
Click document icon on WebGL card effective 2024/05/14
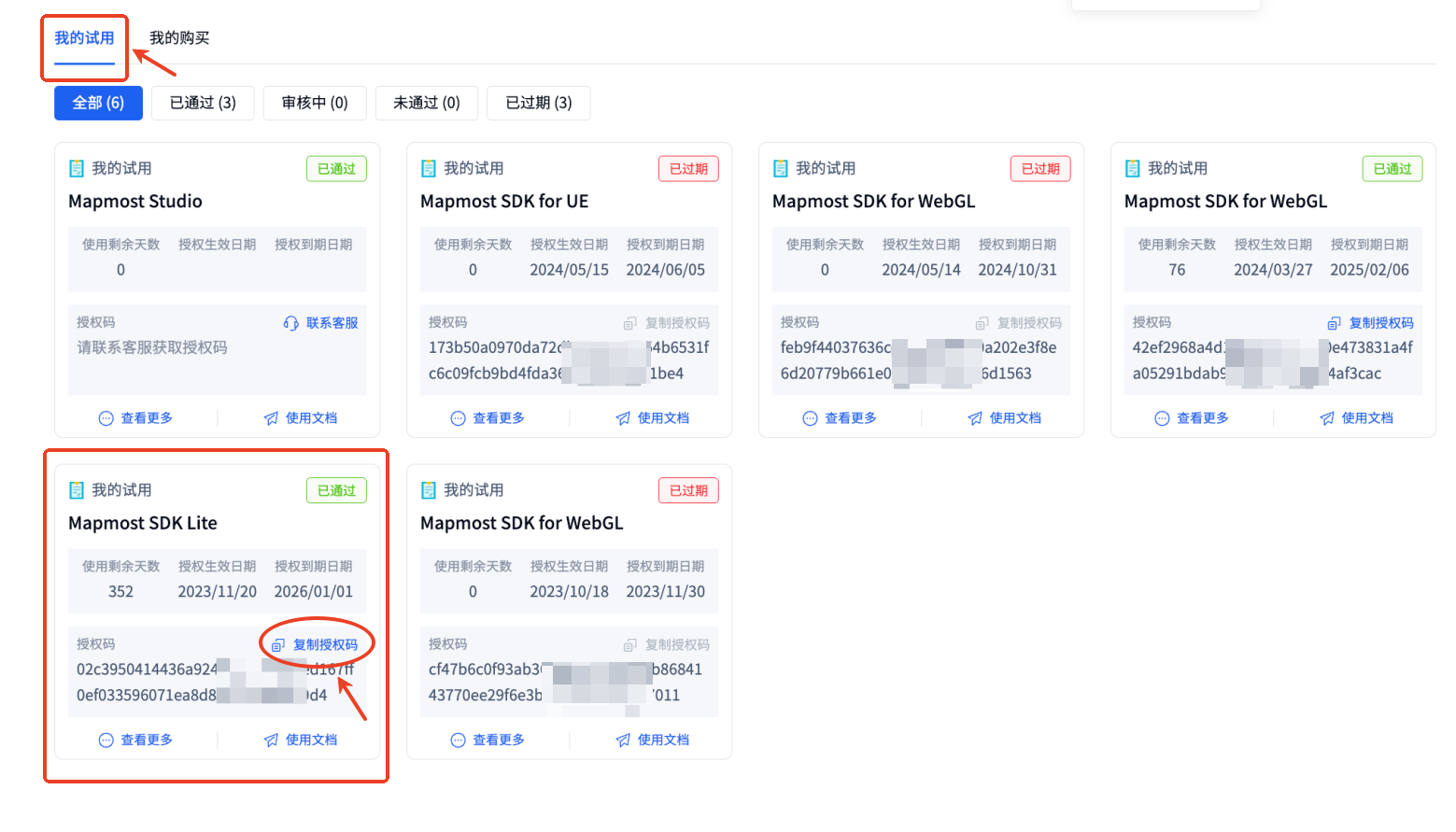[781, 168]
